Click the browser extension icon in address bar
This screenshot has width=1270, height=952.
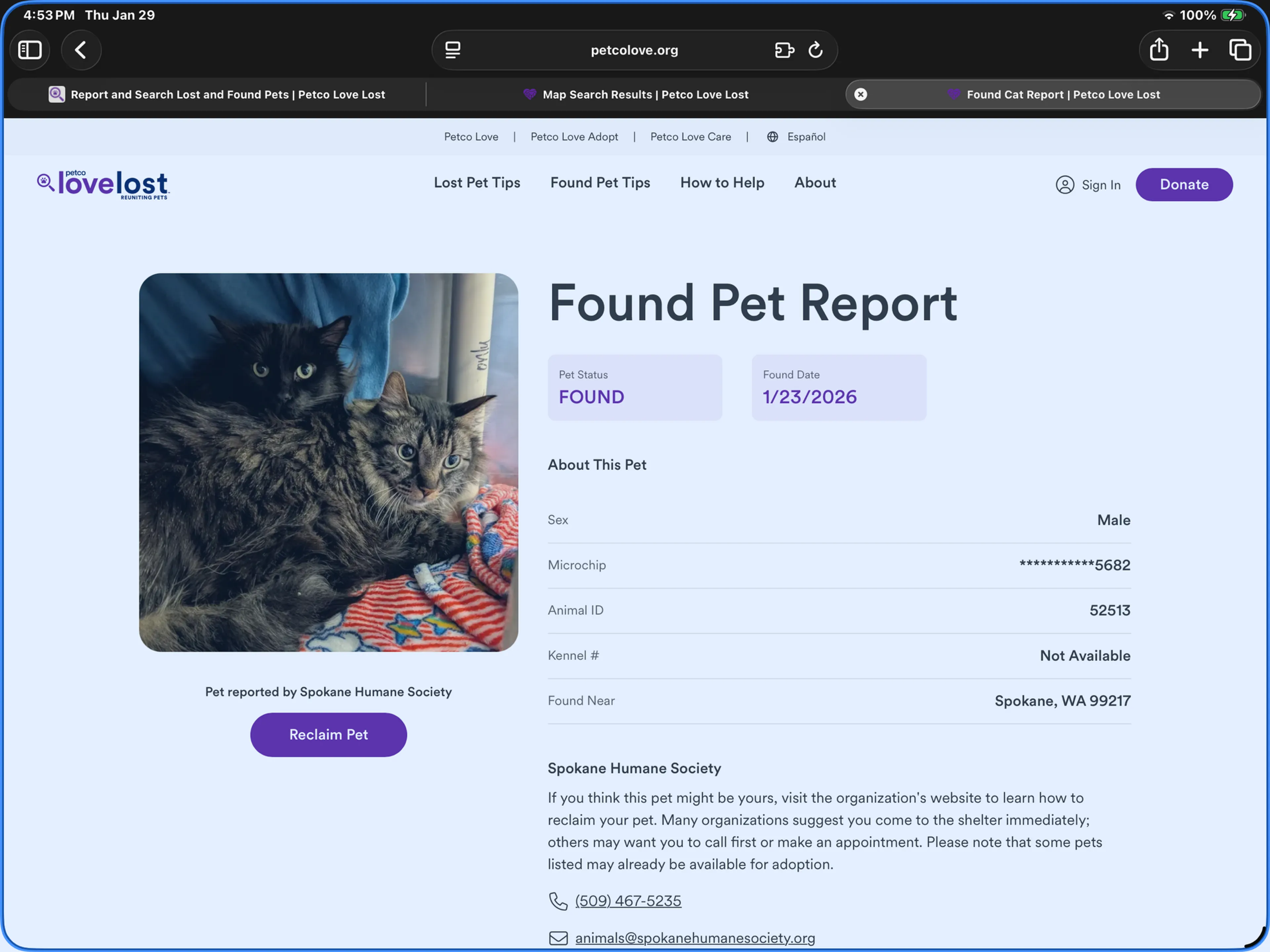coord(784,50)
